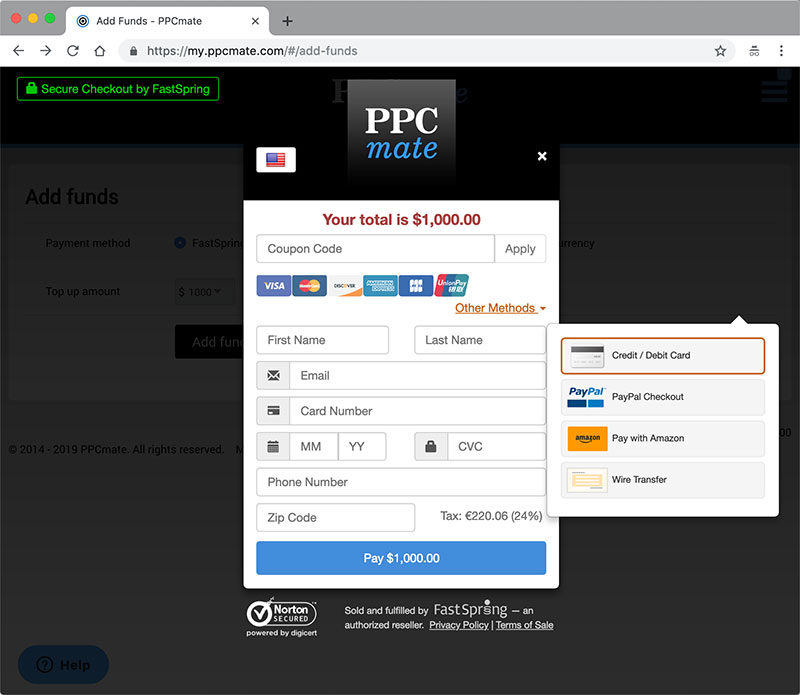The width and height of the screenshot is (800, 695).
Task: Open the top up amount dropdown
Action: pyautogui.click(x=204, y=292)
